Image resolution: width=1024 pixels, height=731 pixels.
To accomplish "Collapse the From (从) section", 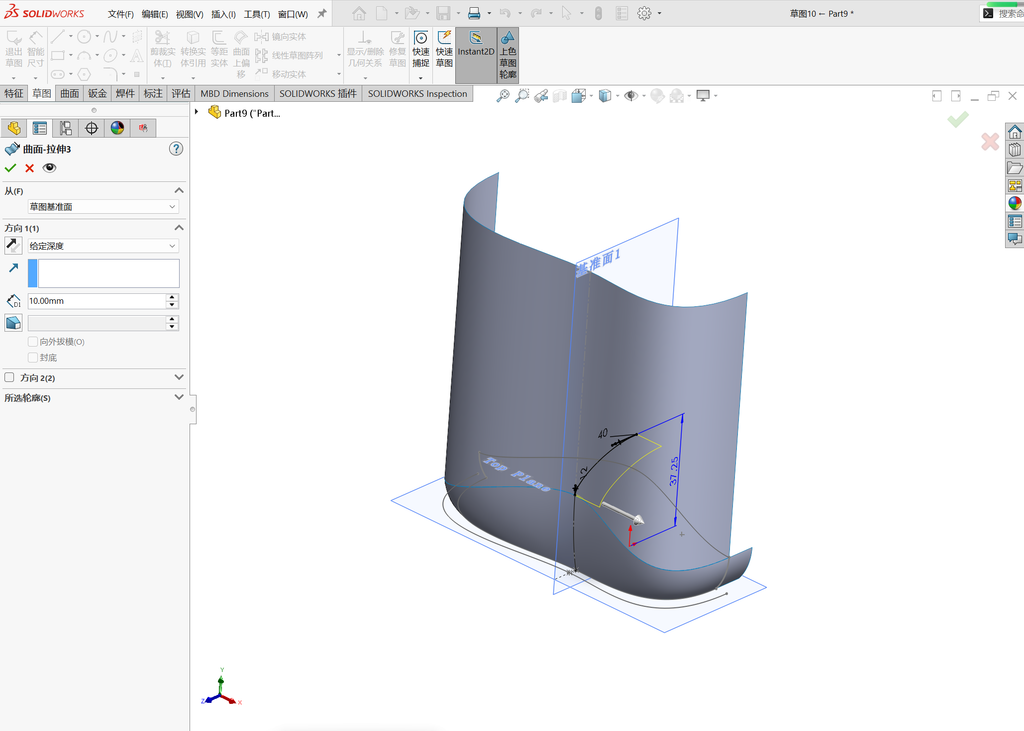I will [x=179, y=190].
